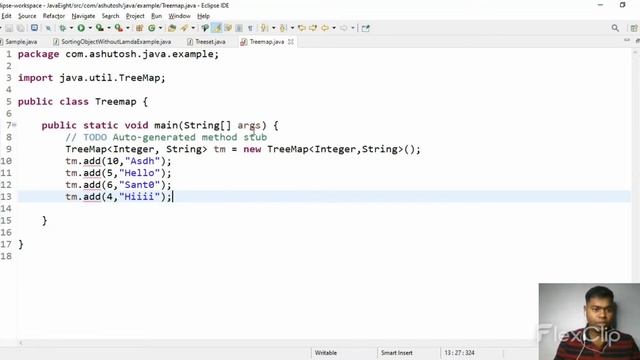Open the New Java Class dropdown arrow

click(160, 28)
